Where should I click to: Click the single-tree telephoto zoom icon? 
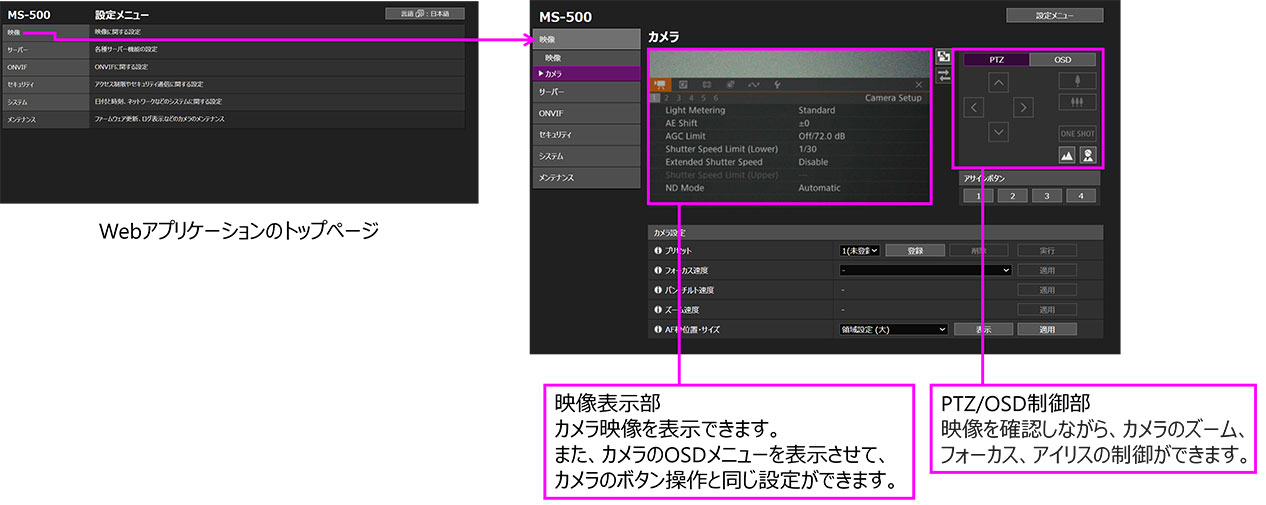[1077, 81]
